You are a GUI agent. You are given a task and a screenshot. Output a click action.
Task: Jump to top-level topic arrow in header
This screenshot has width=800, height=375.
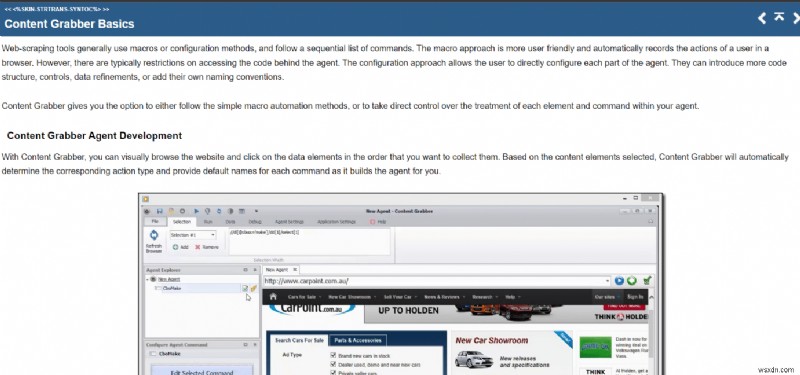pos(779,17)
